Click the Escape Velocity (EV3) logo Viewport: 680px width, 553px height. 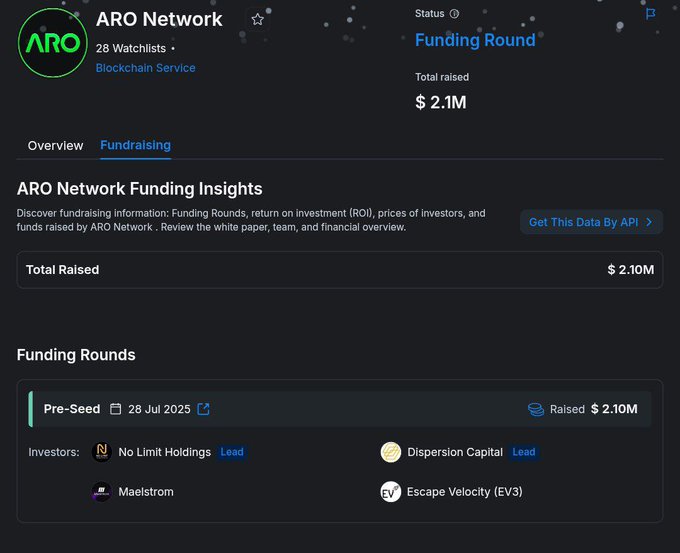pyautogui.click(x=391, y=492)
